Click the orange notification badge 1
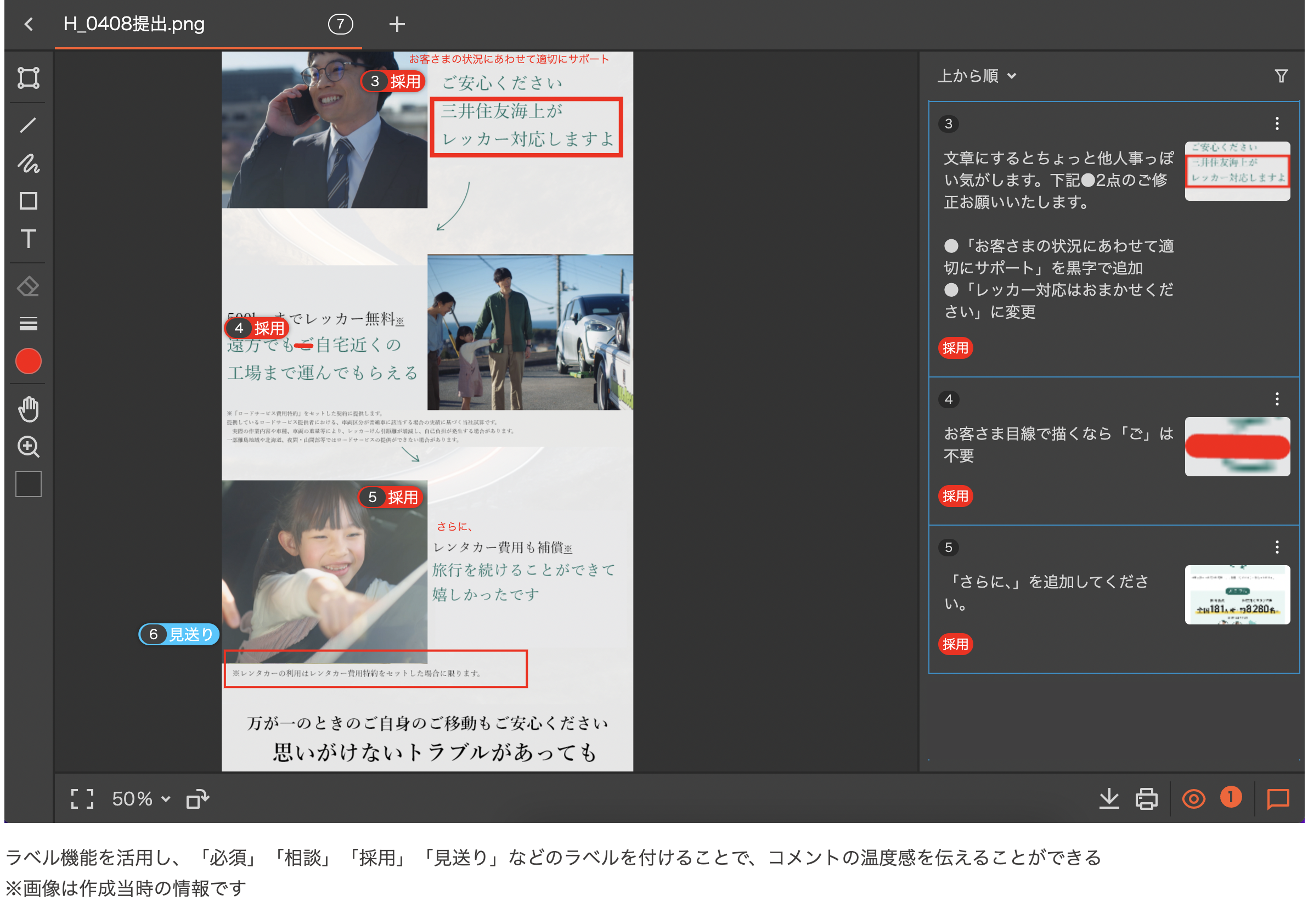 pos(1231,797)
